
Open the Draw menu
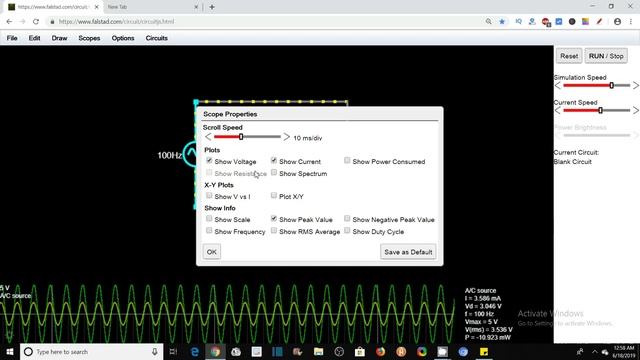[59, 38]
